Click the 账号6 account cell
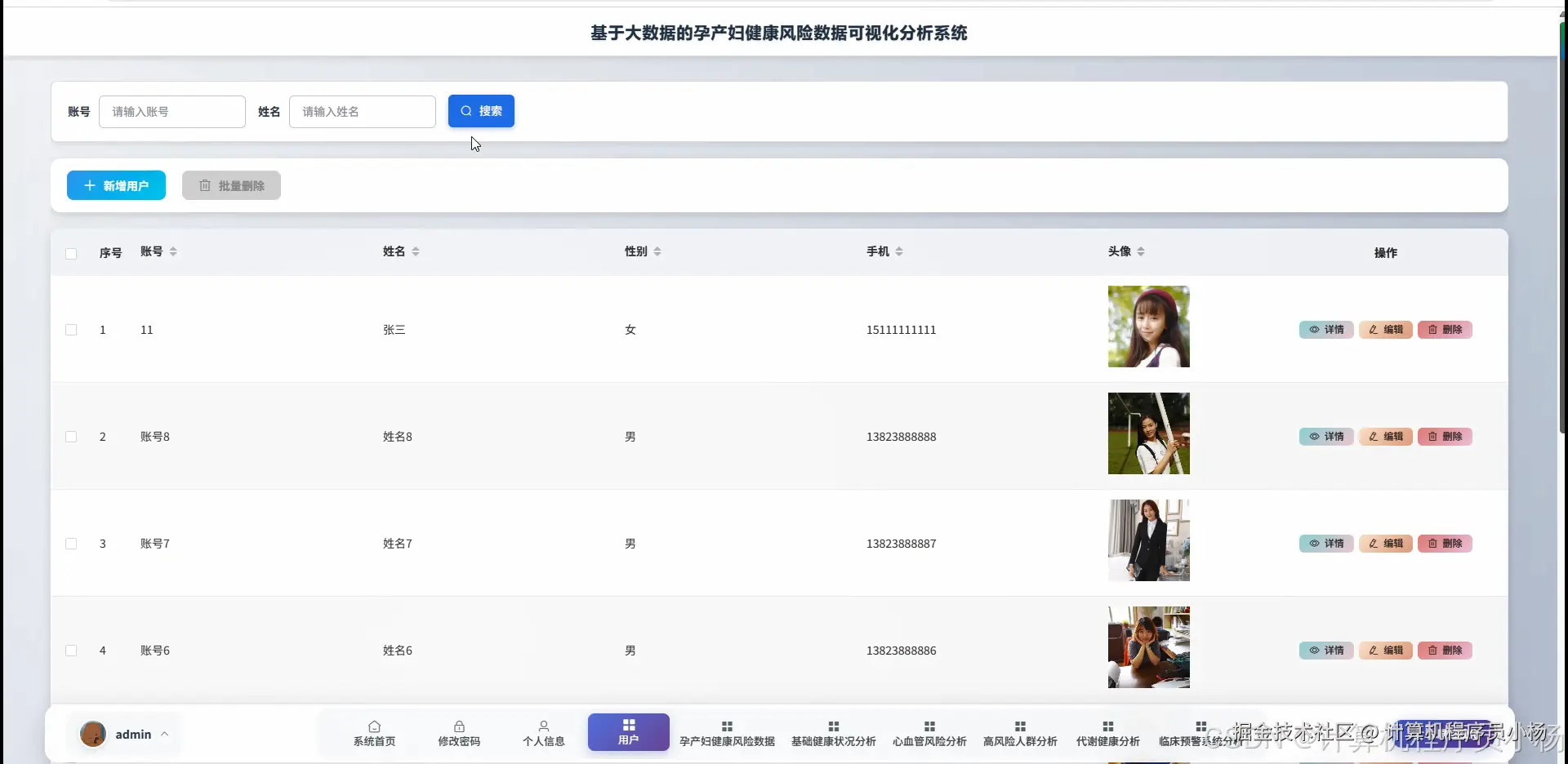Image resolution: width=1568 pixels, height=764 pixels. coord(155,651)
